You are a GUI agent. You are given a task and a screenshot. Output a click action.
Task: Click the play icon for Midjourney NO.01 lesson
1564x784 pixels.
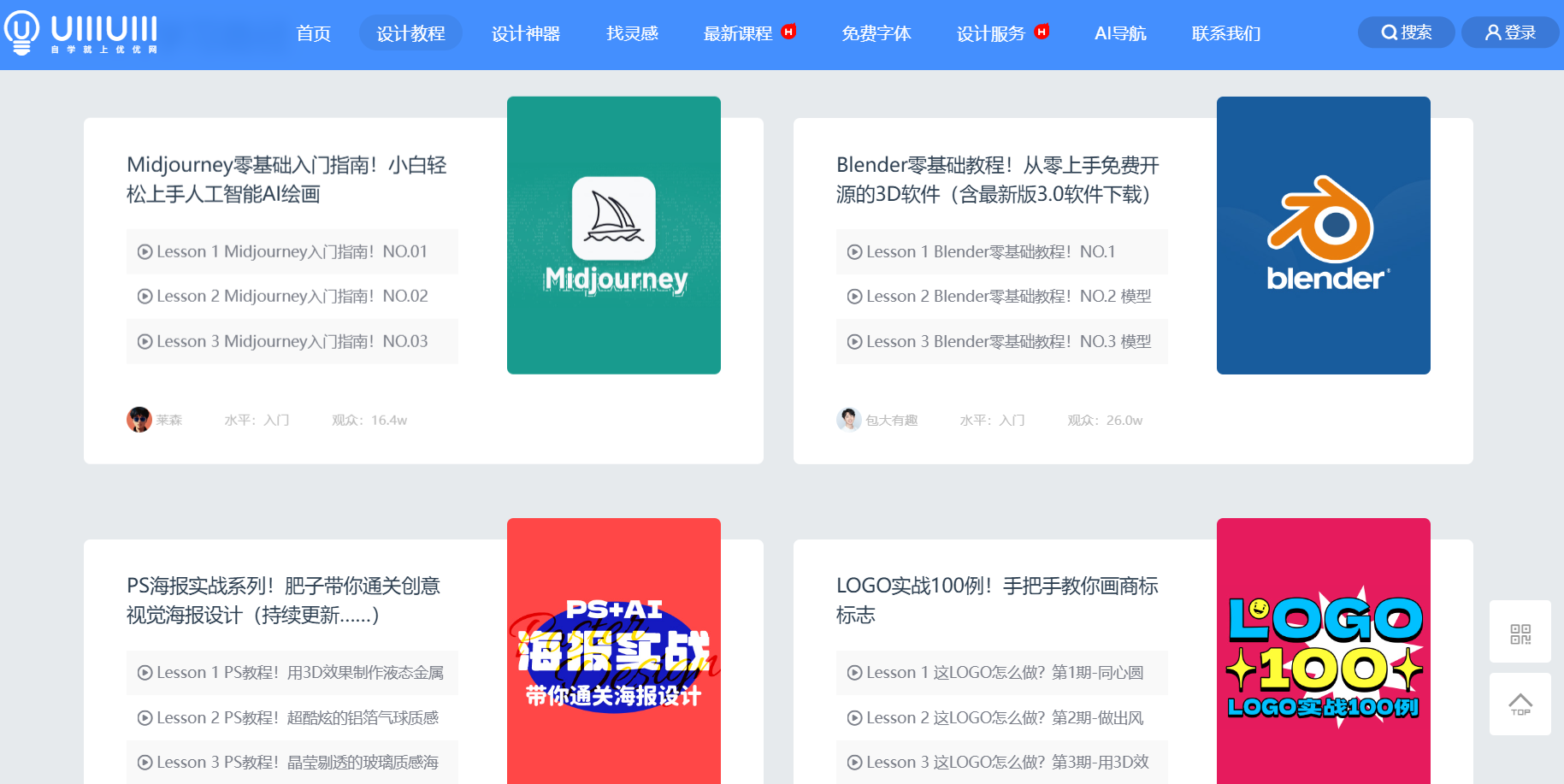click(x=145, y=252)
